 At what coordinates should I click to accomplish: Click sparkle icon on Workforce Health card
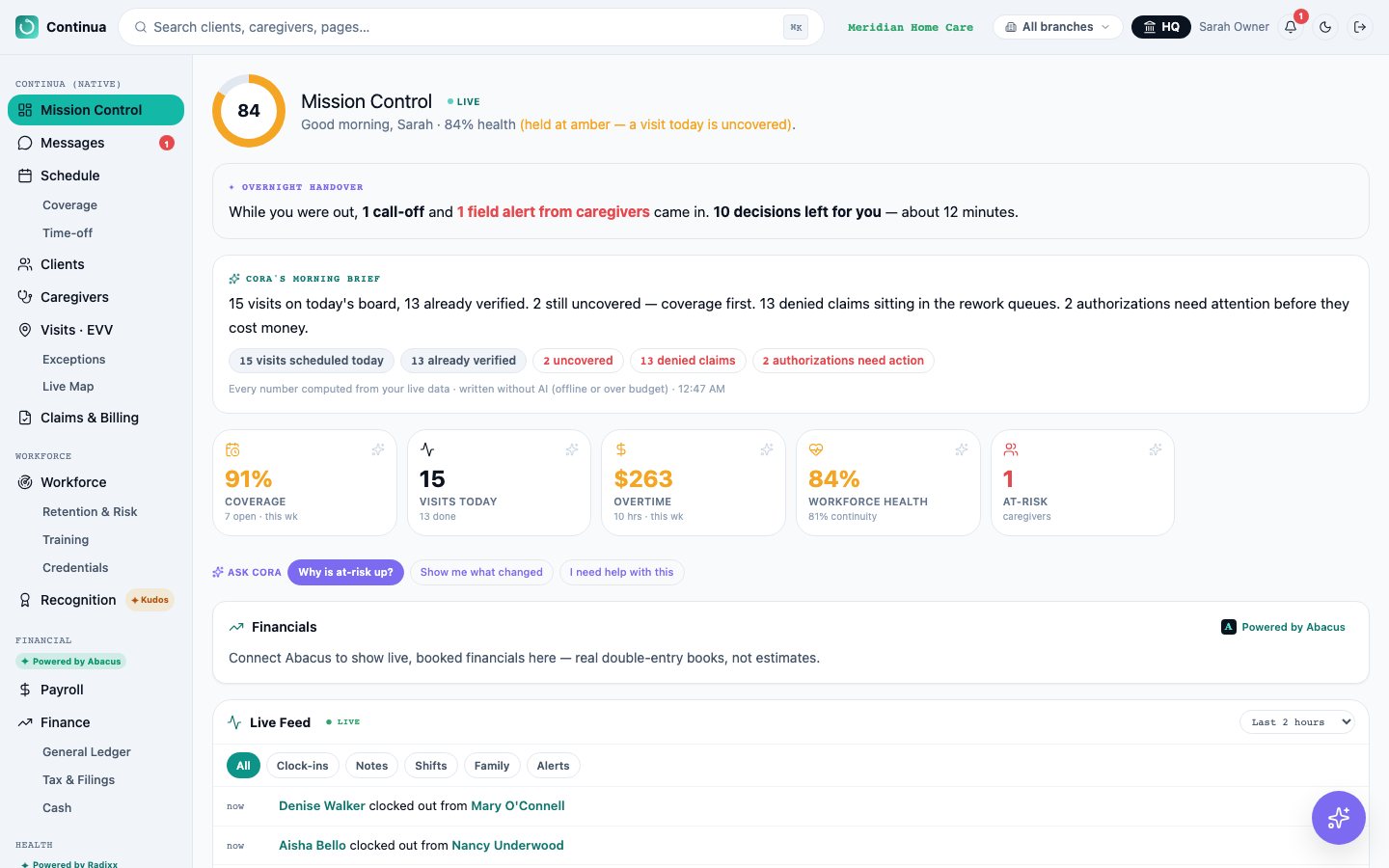(962, 449)
